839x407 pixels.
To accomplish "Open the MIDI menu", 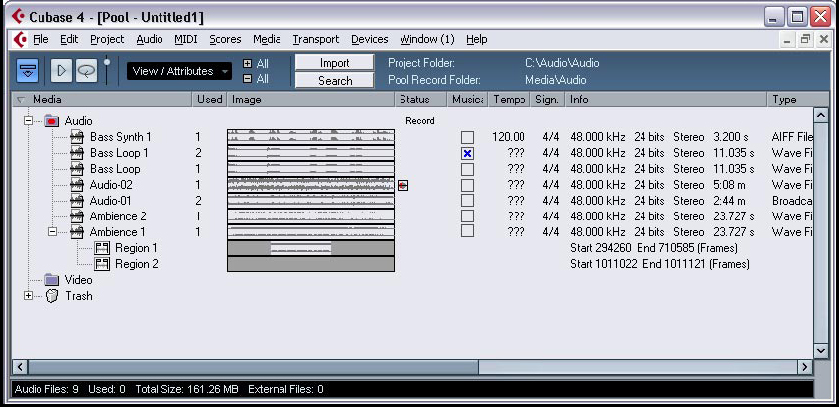I will click(186, 40).
